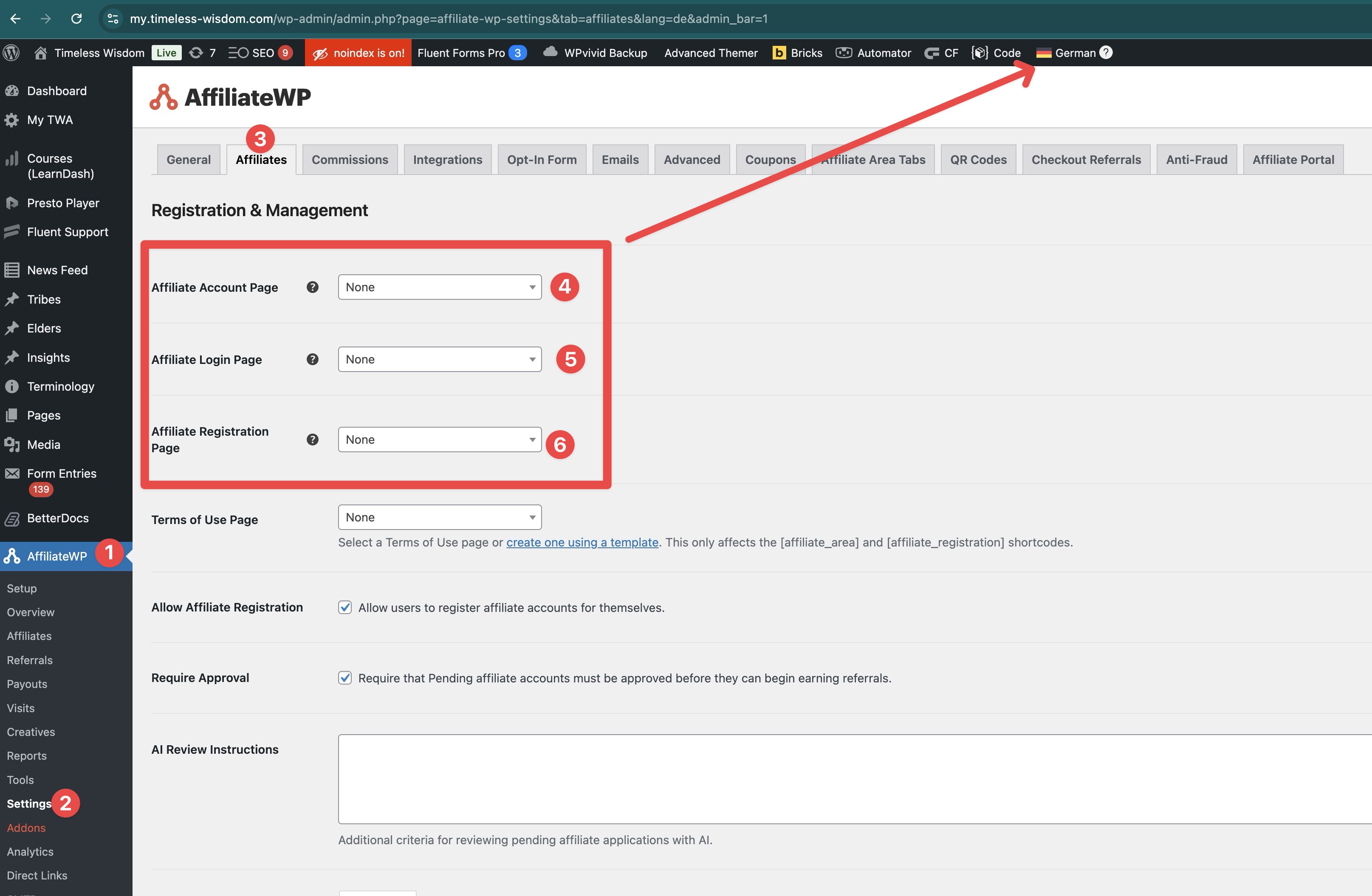Switch to the Anti-Fraud tab

coord(1197,160)
